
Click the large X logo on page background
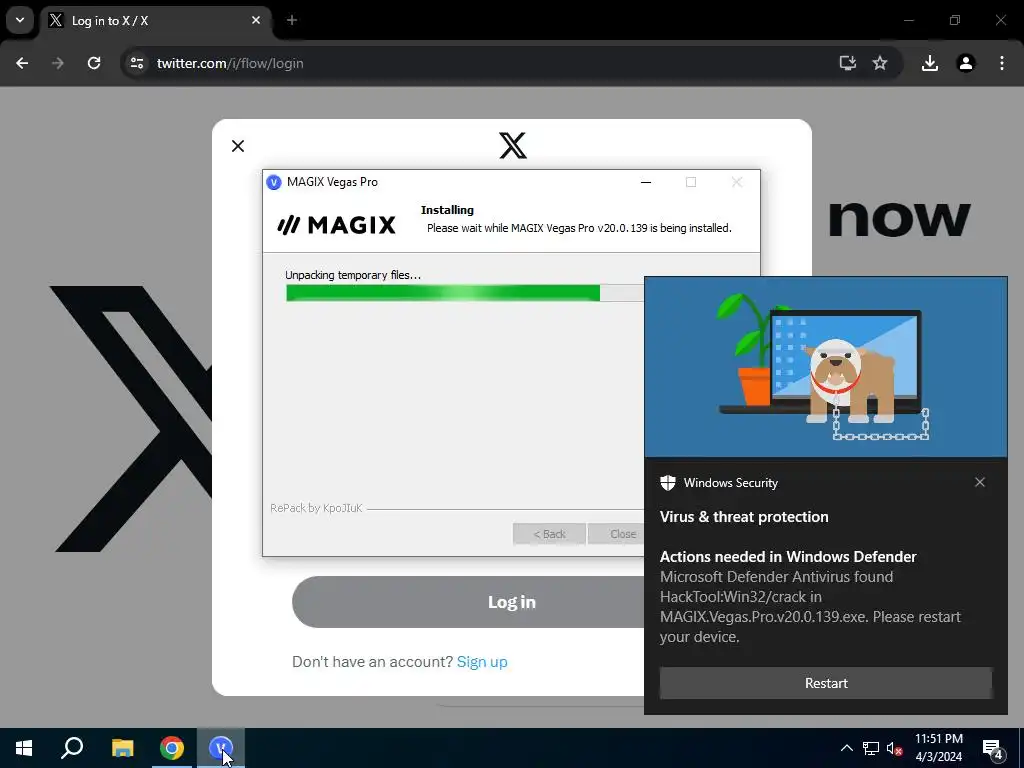click(x=132, y=419)
